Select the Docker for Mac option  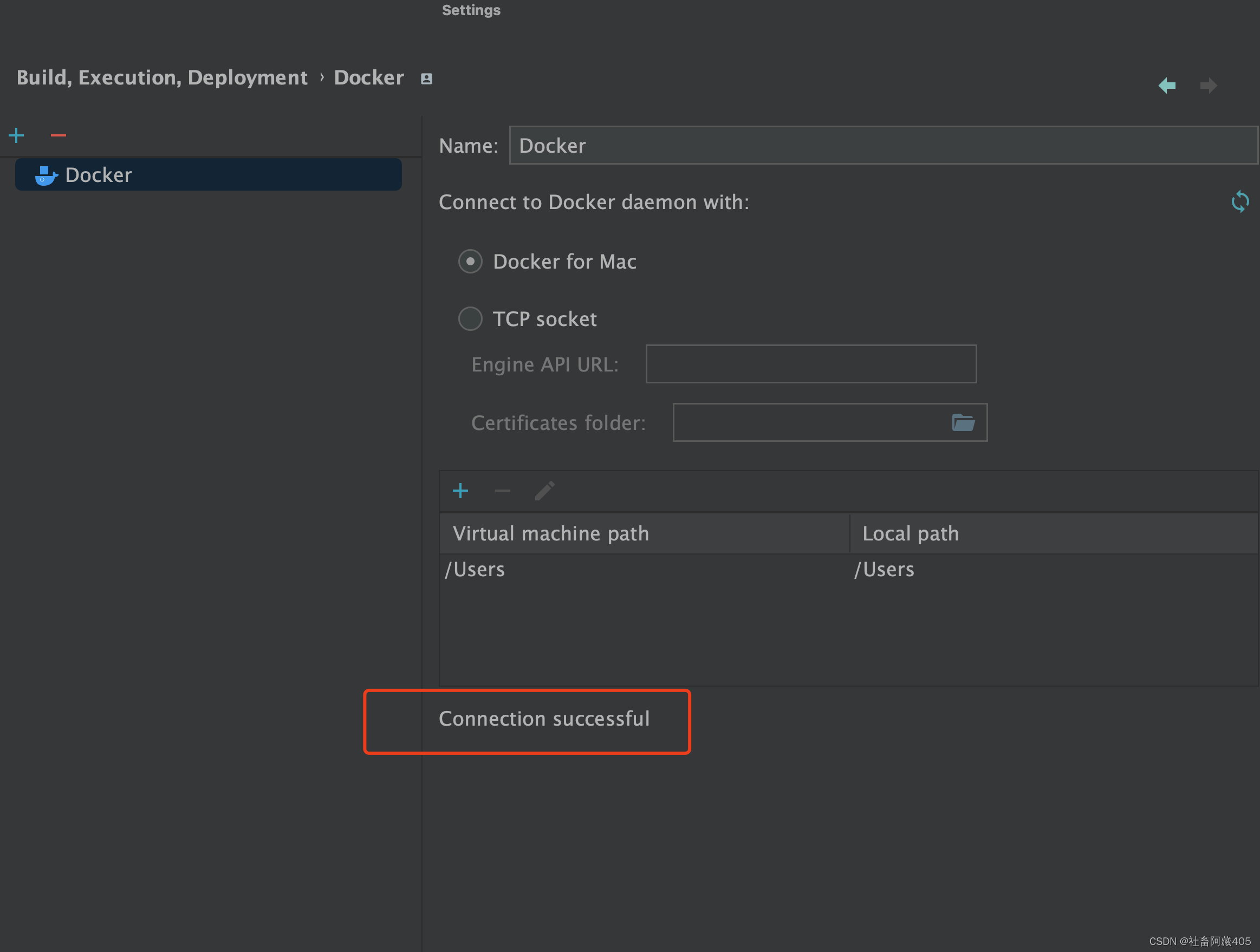pyautogui.click(x=471, y=262)
